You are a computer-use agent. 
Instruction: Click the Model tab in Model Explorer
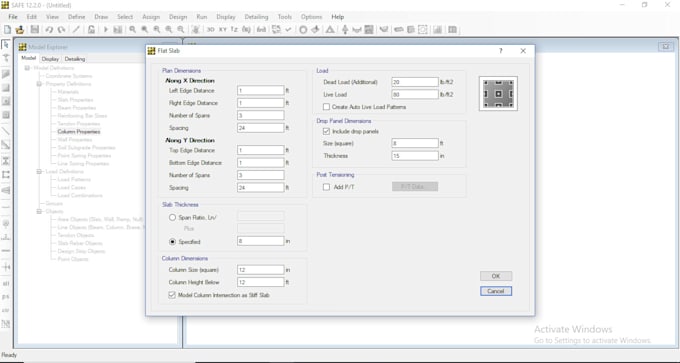tap(29, 58)
